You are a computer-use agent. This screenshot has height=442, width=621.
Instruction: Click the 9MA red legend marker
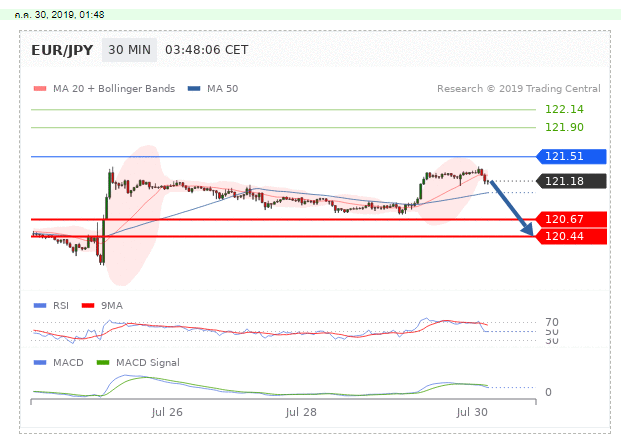point(86,305)
